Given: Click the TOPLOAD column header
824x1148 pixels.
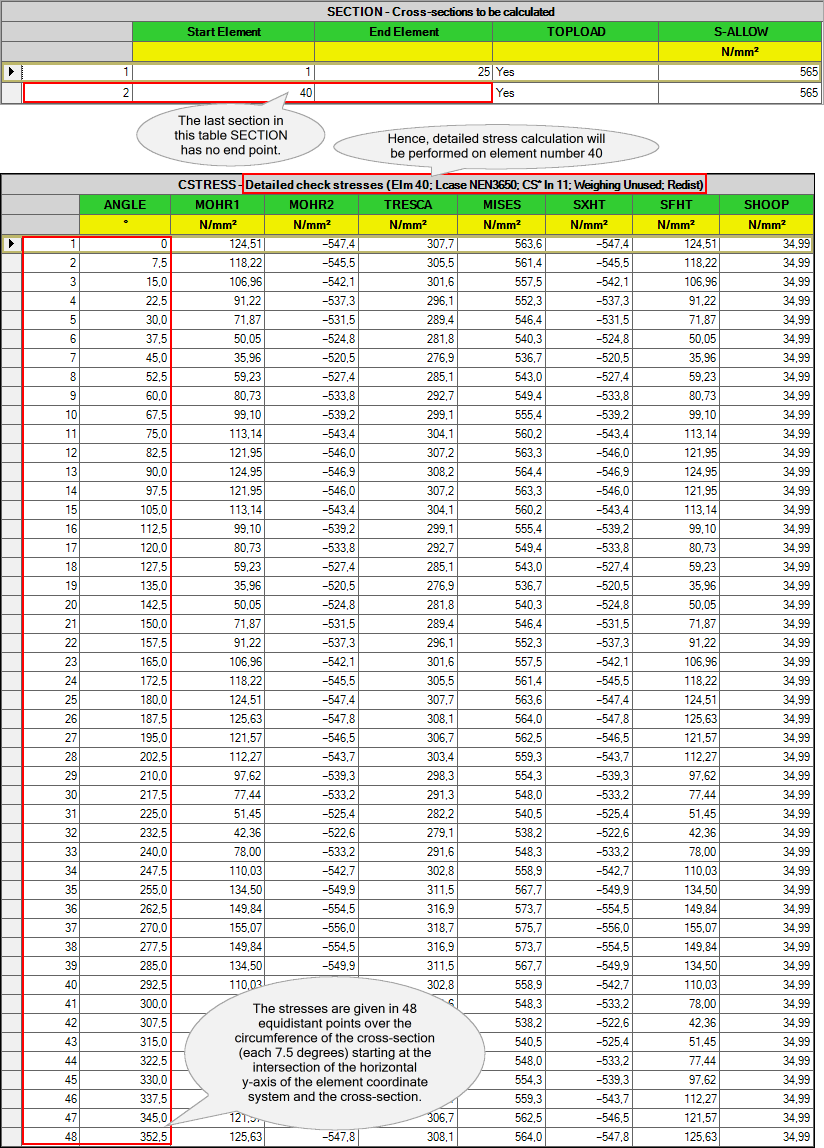Looking at the screenshot, I should coord(575,32).
